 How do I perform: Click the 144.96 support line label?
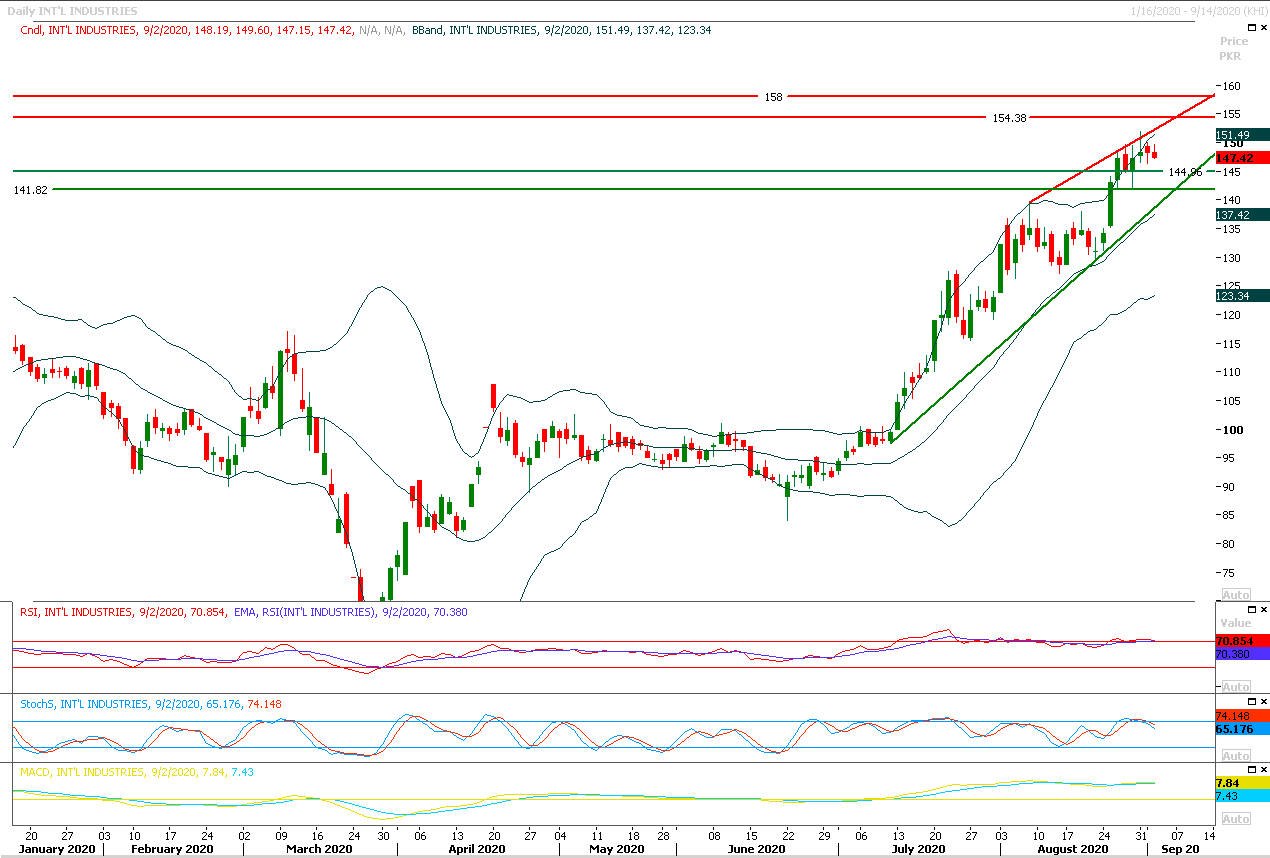click(x=1185, y=172)
